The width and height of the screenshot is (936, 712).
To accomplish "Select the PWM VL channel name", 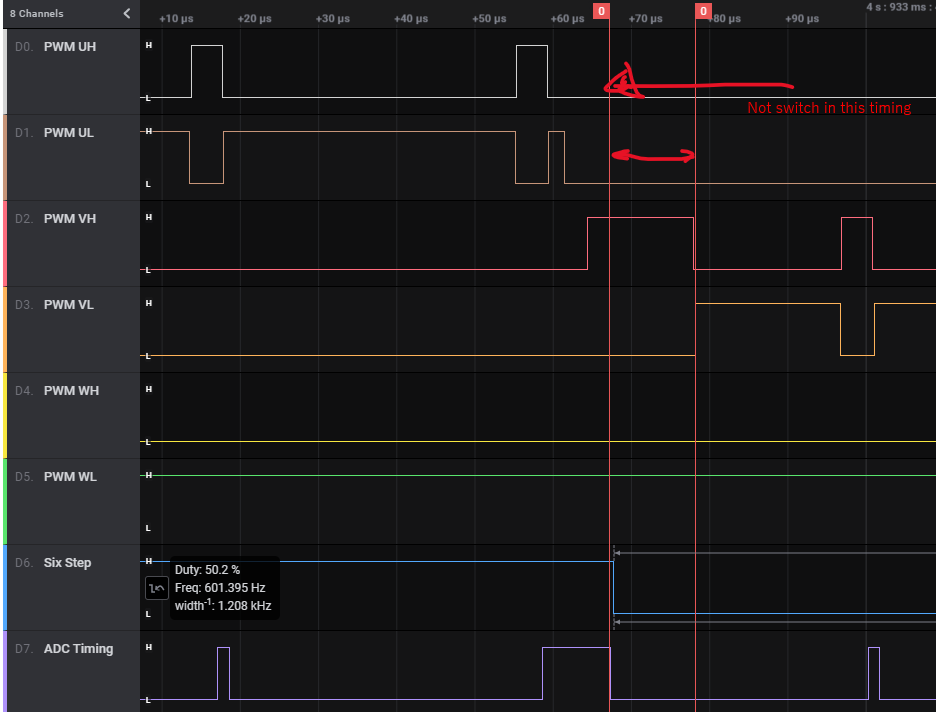I will [69, 304].
